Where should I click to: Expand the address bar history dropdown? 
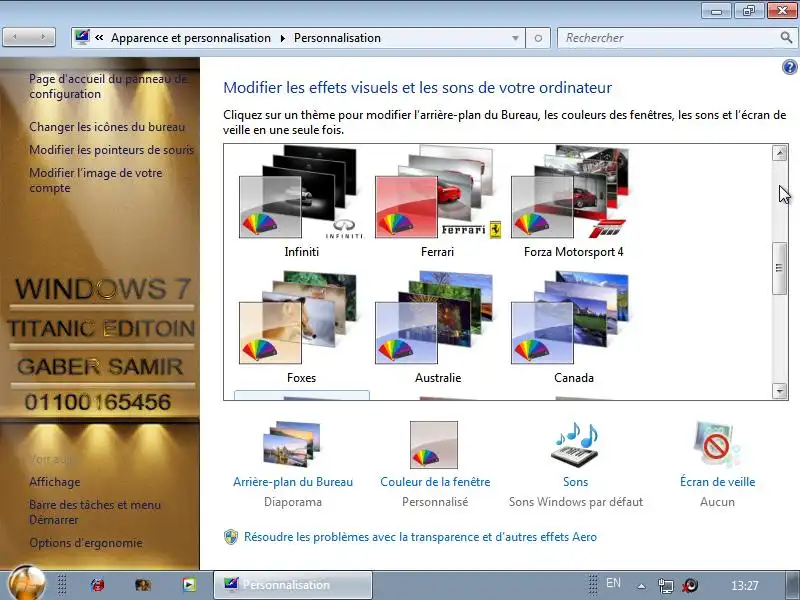click(x=515, y=38)
